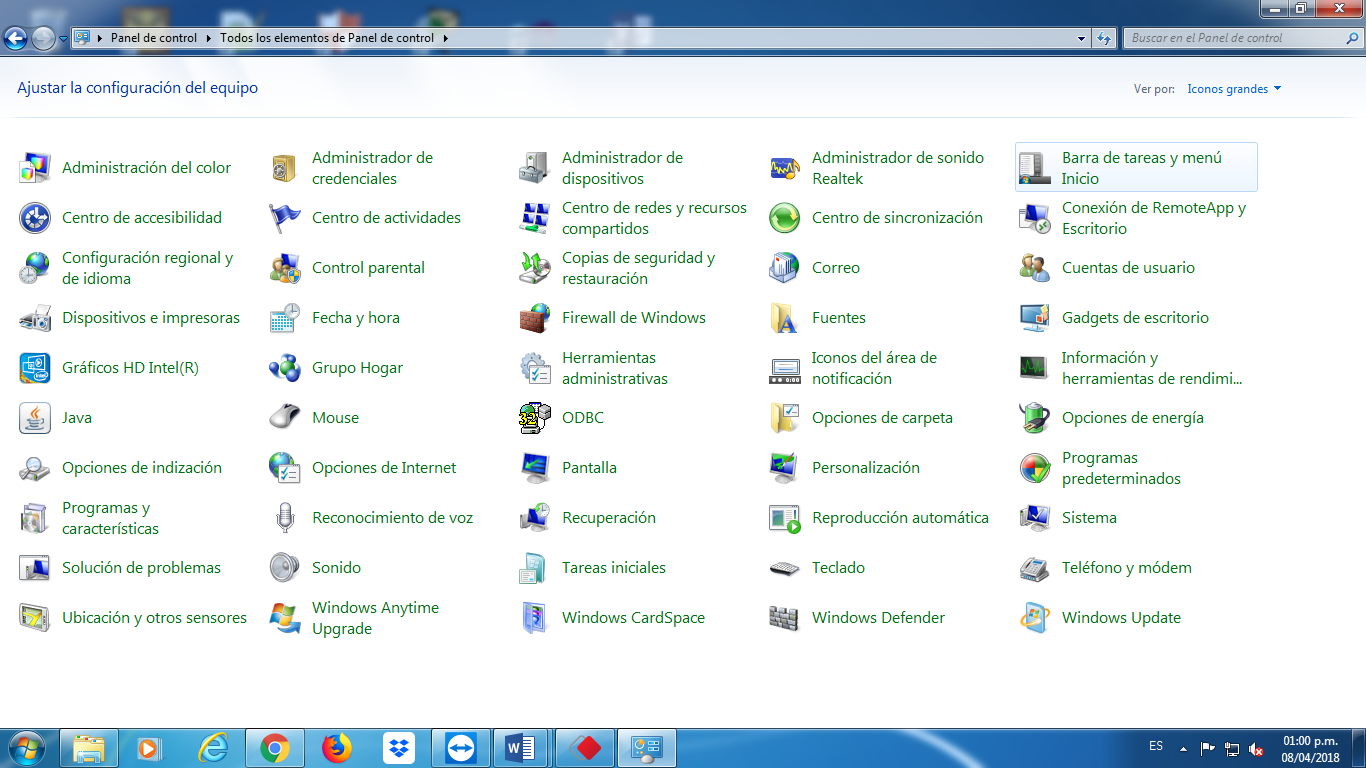The height and width of the screenshot is (768, 1366).
Task: Open Administración del color
Action: tap(146, 167)
